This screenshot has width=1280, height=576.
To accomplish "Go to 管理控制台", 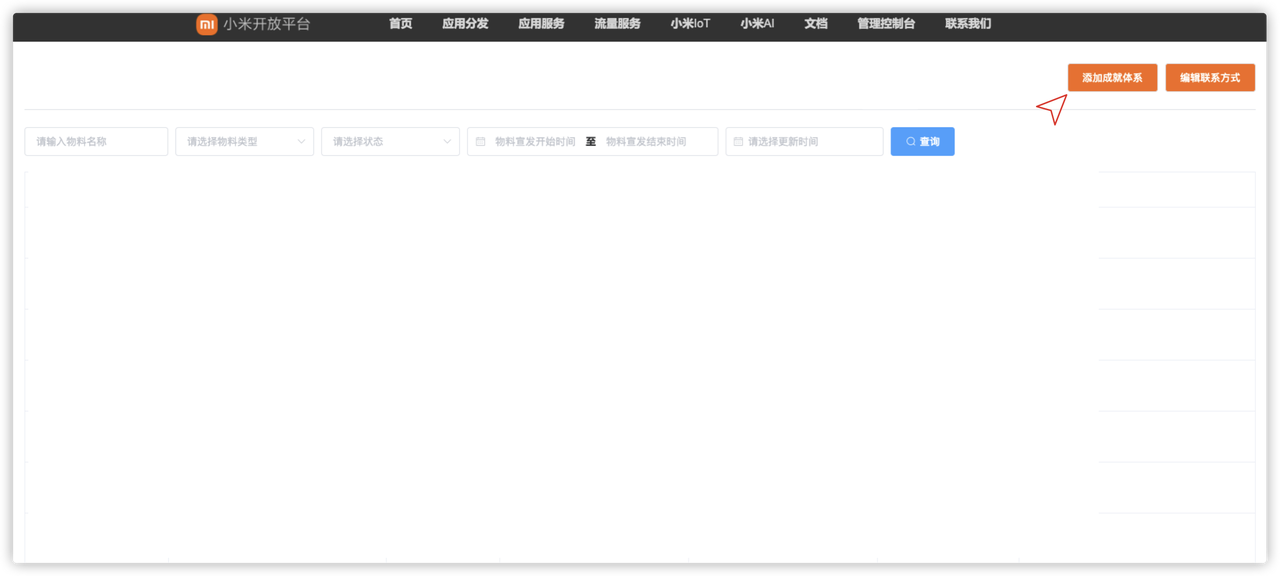I will [x=884, y=24].
